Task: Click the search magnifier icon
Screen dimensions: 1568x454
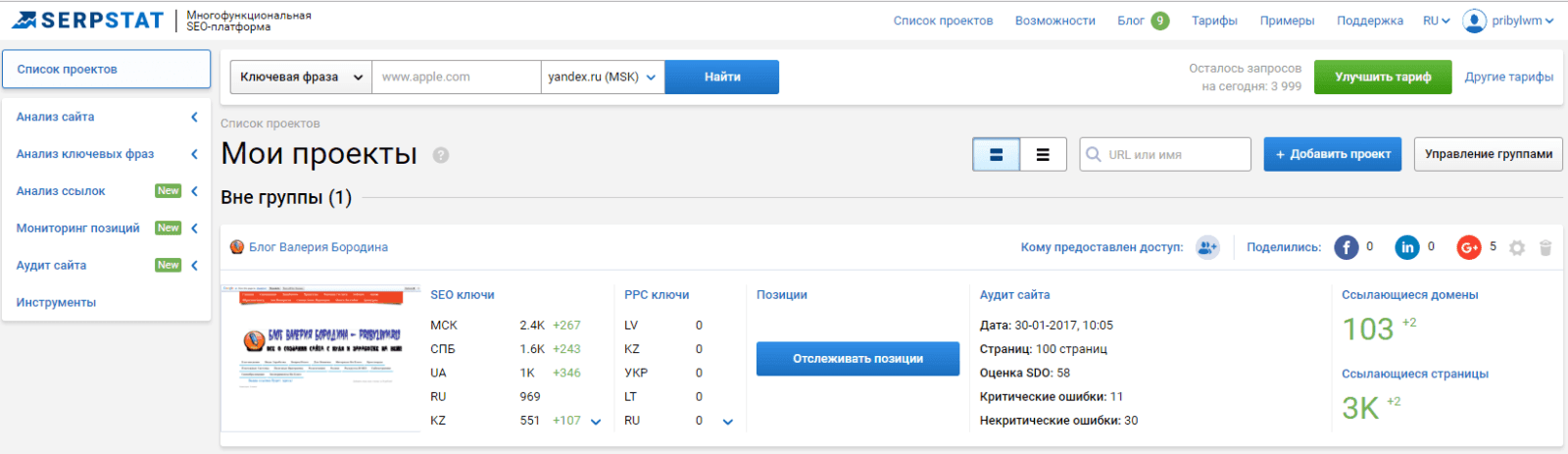Action: tap(1094, 154)
